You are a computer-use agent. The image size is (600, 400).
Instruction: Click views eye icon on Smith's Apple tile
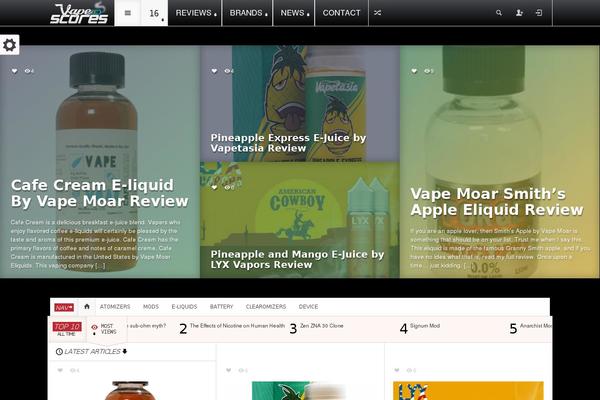coord(427,71)
